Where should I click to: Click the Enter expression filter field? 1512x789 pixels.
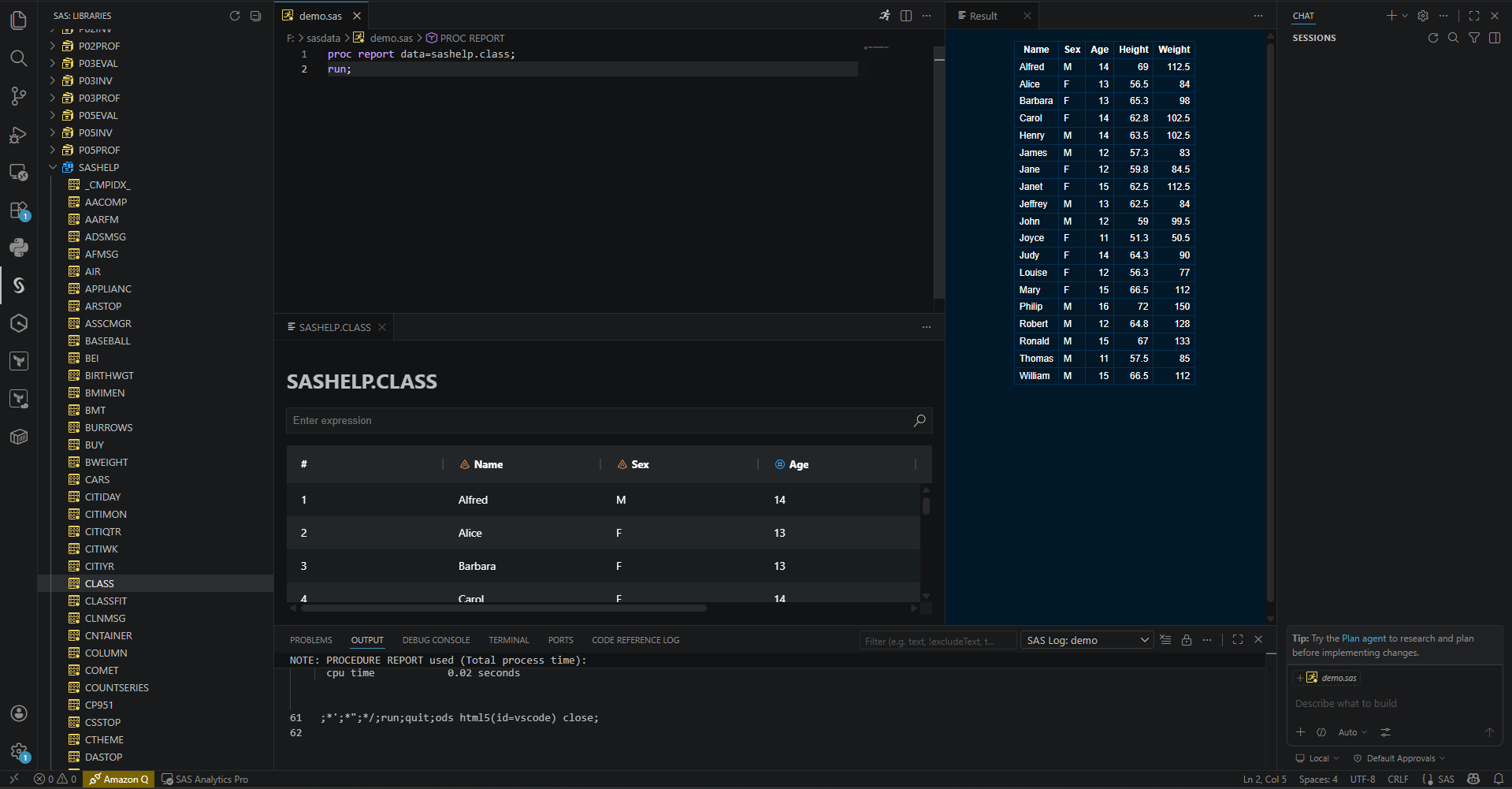point(599,421)
